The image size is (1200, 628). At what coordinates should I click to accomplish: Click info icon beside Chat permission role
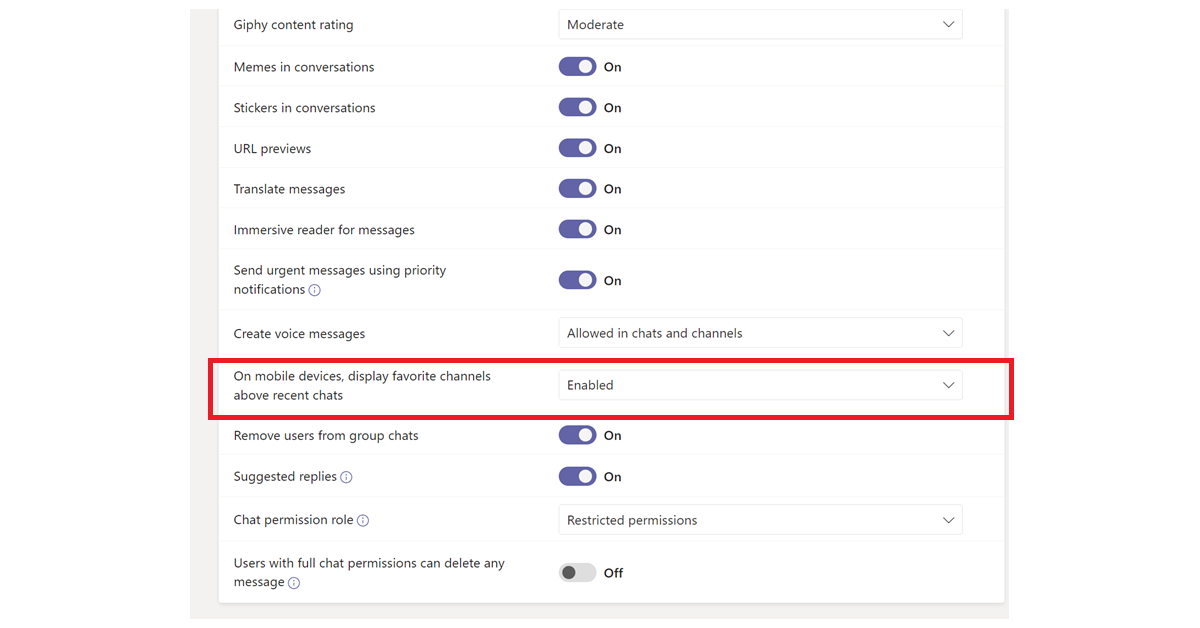363,521
